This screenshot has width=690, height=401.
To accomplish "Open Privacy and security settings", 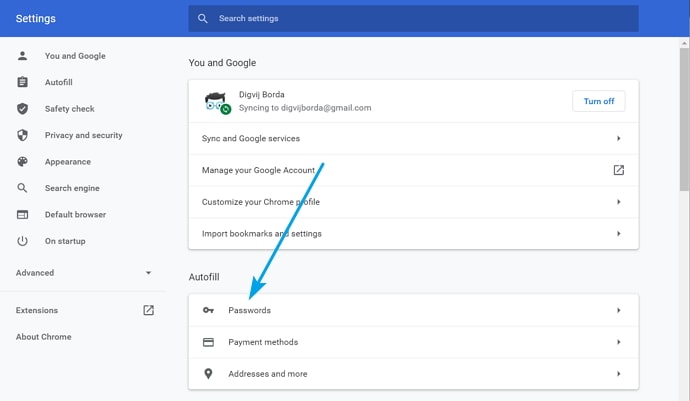I will click(x=84, y=135).
